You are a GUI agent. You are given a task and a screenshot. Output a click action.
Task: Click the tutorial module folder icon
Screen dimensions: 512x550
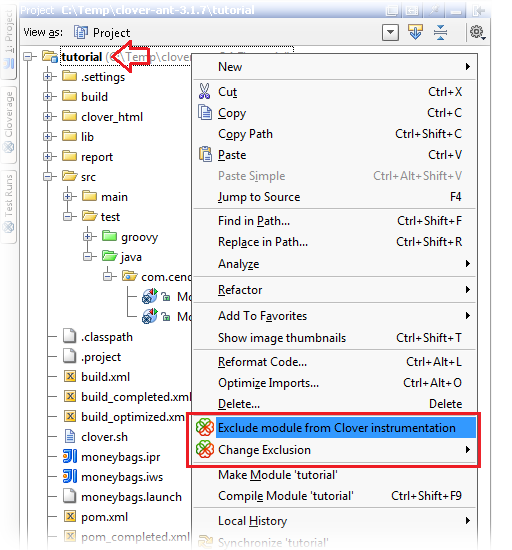point(49,56)
